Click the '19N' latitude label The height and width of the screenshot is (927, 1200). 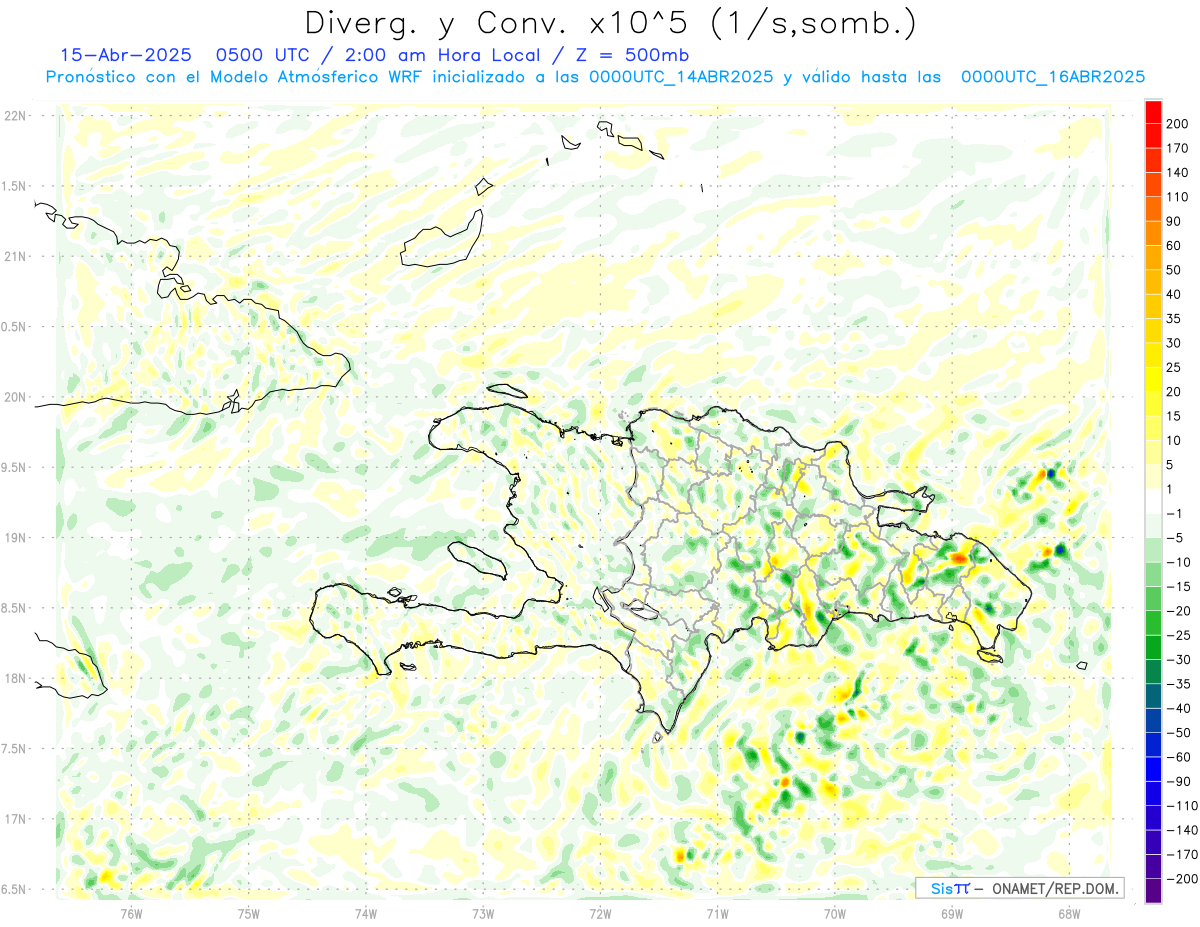coord(14,537)
